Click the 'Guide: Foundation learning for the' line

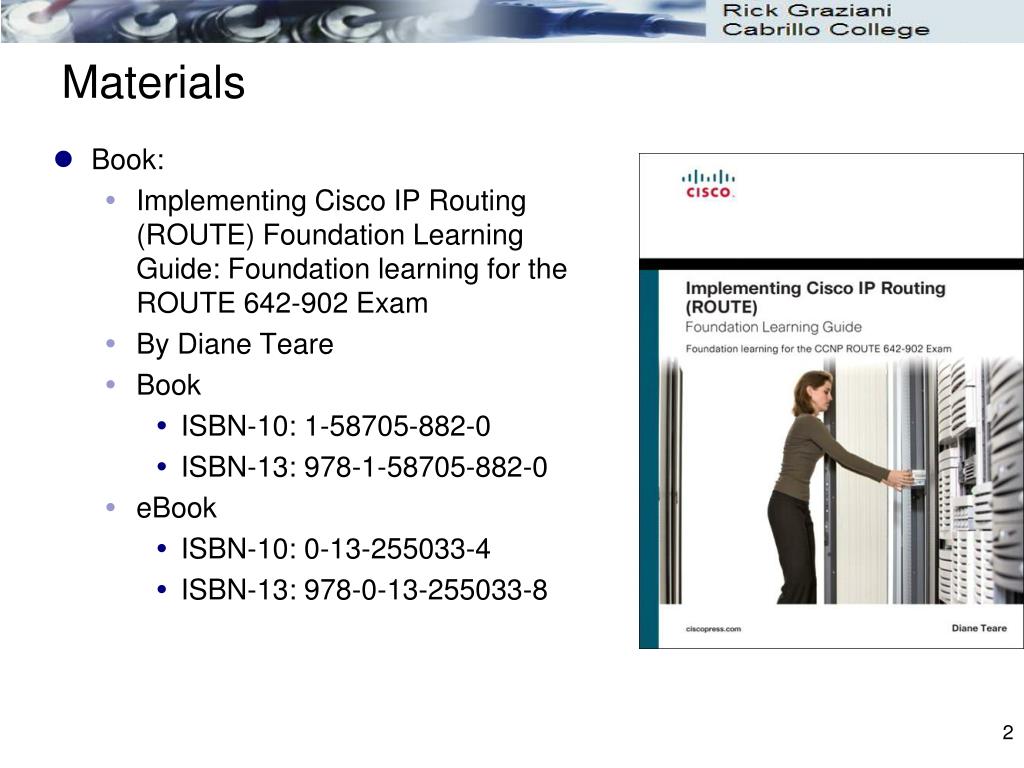[x=351, y=269]
